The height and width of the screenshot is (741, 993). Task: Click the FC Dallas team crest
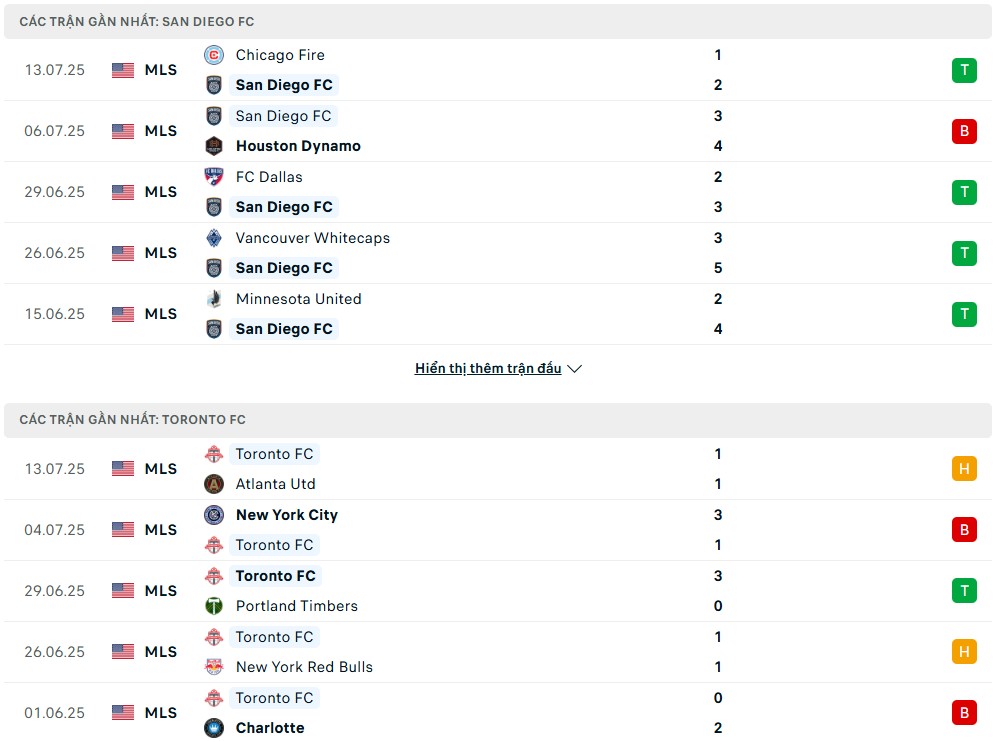point(214,177)
